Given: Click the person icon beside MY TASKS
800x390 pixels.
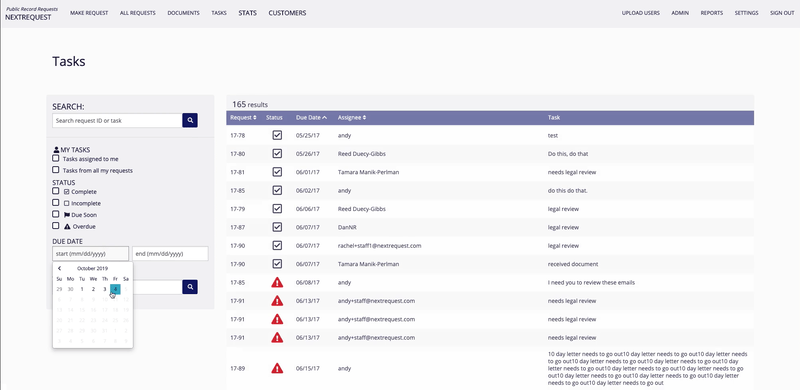Looking at the screenshot, I should [x=56, y=150].
